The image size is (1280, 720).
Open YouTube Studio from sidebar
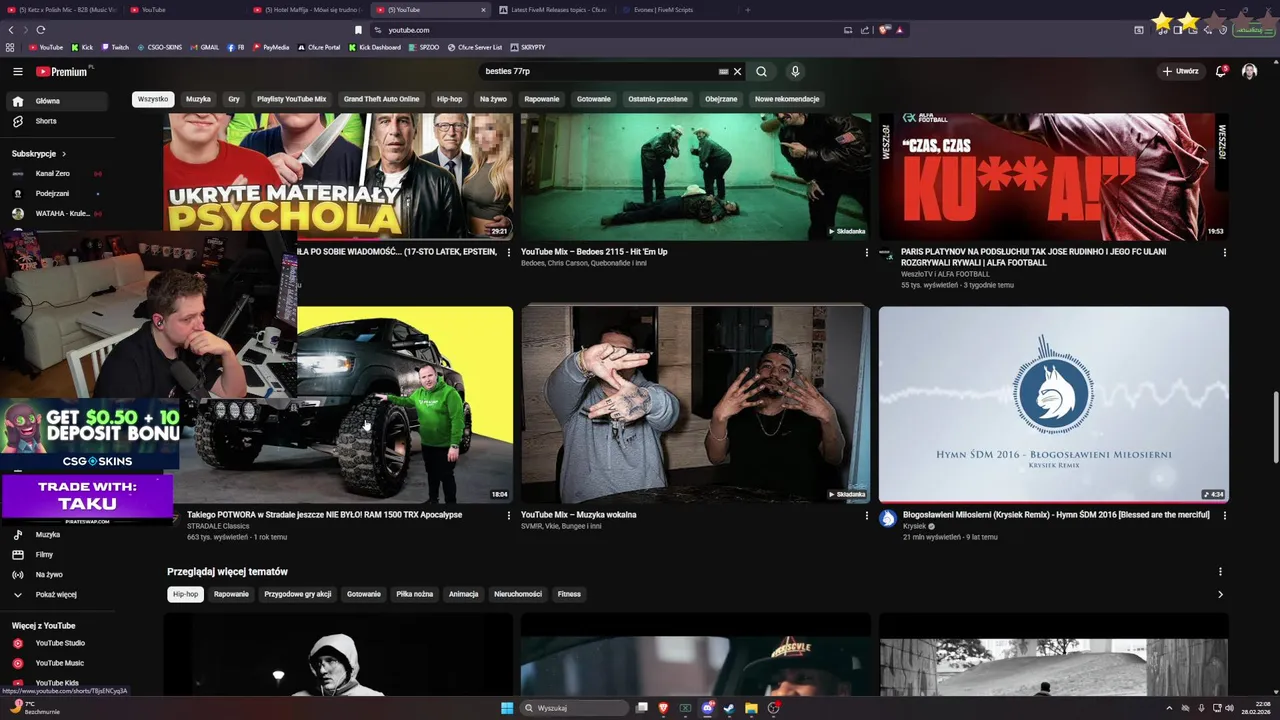(x=57, y=643)
